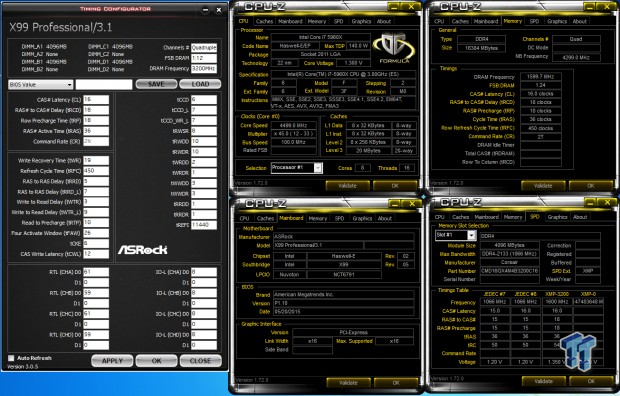Close the Timing Configurator window
The width and height of the screenshot is (620, 396).
point(219,10)
